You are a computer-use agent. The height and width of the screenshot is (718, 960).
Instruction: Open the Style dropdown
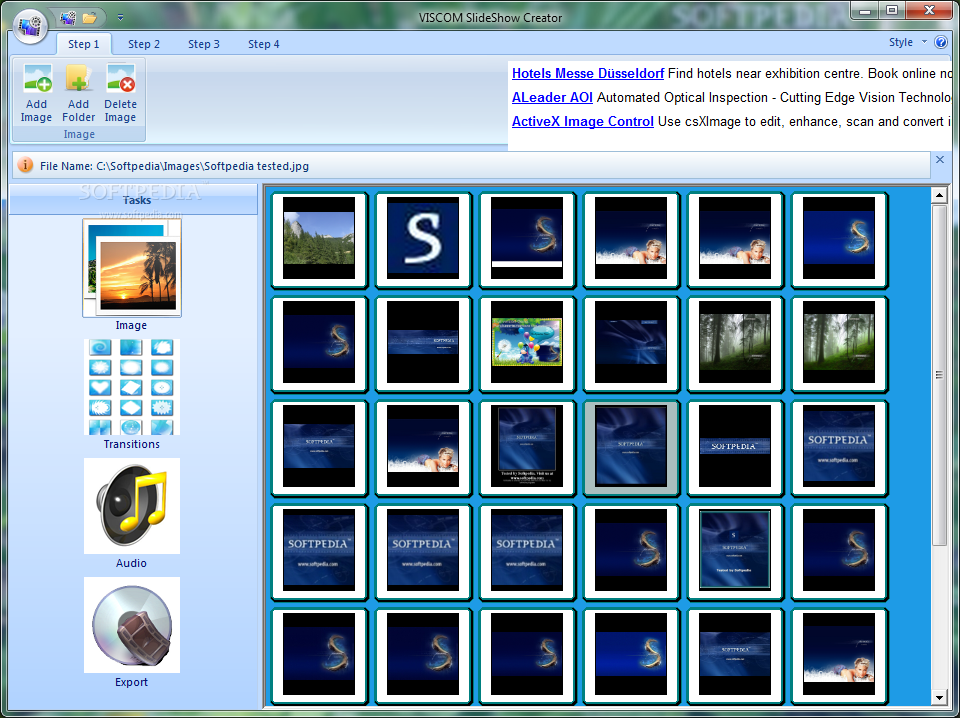[907, 42]
